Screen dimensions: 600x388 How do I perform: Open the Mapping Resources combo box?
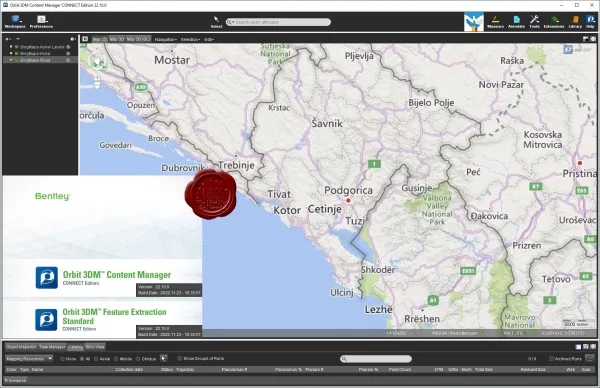coord(29,359)
